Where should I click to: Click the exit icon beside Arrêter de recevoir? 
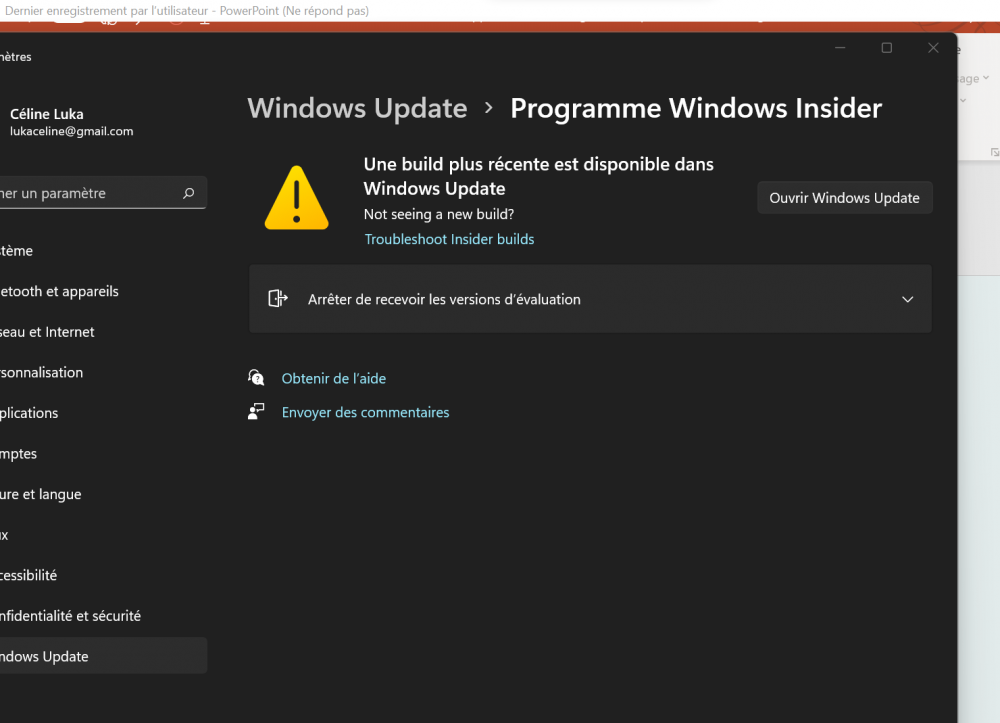[278, 298]
